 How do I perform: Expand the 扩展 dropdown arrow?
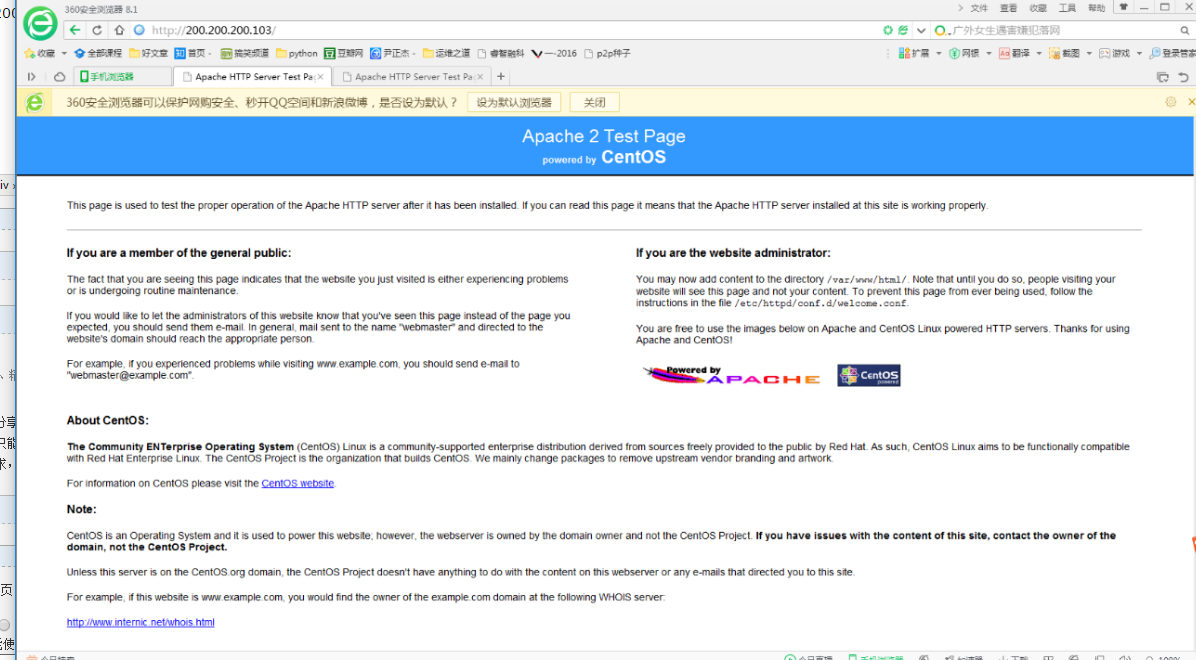pos(938,53)
